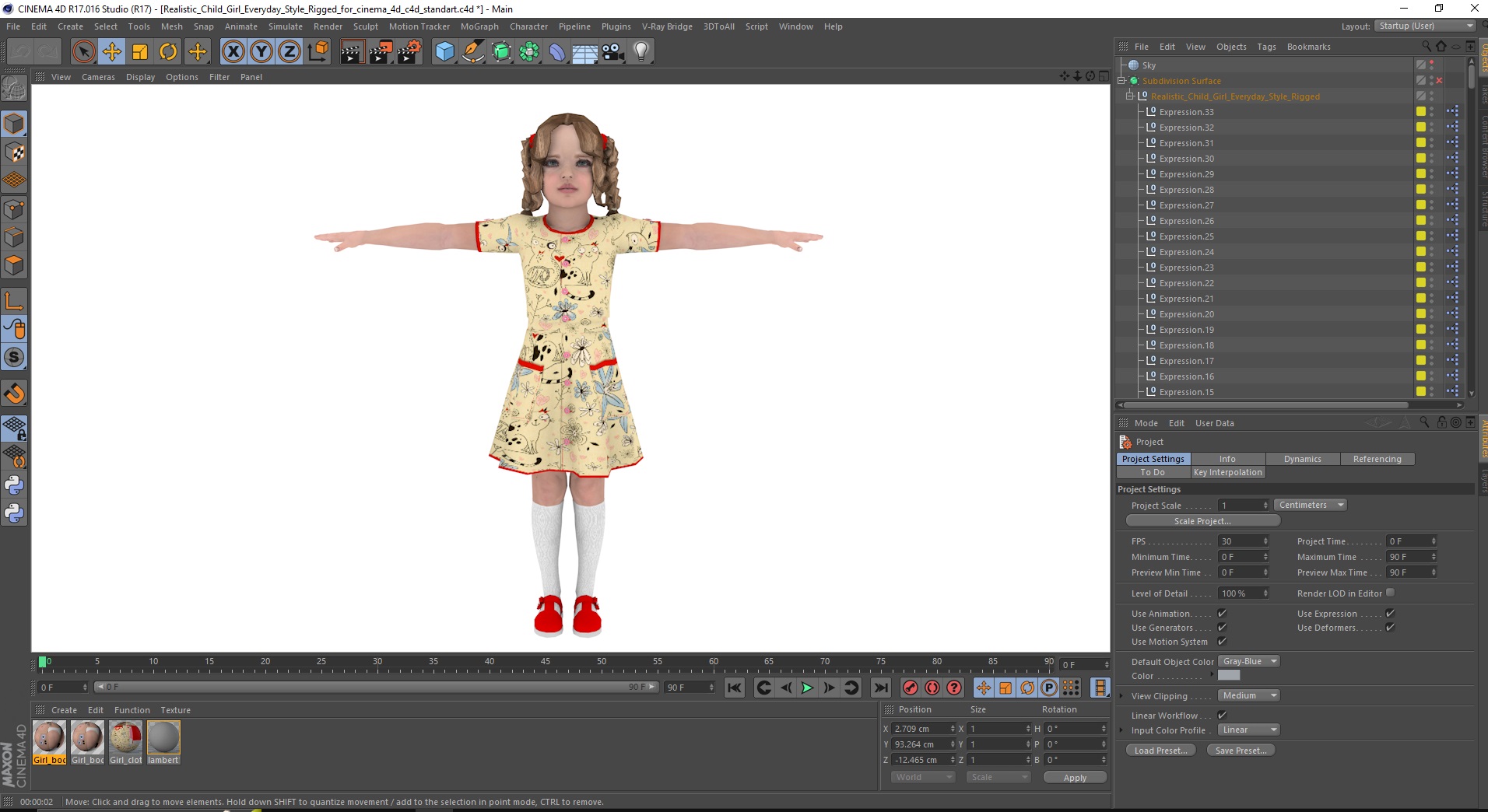Toggle Use Deformers checkbox
This screenshot has height=812, width=1488.
pos(1390,628)
